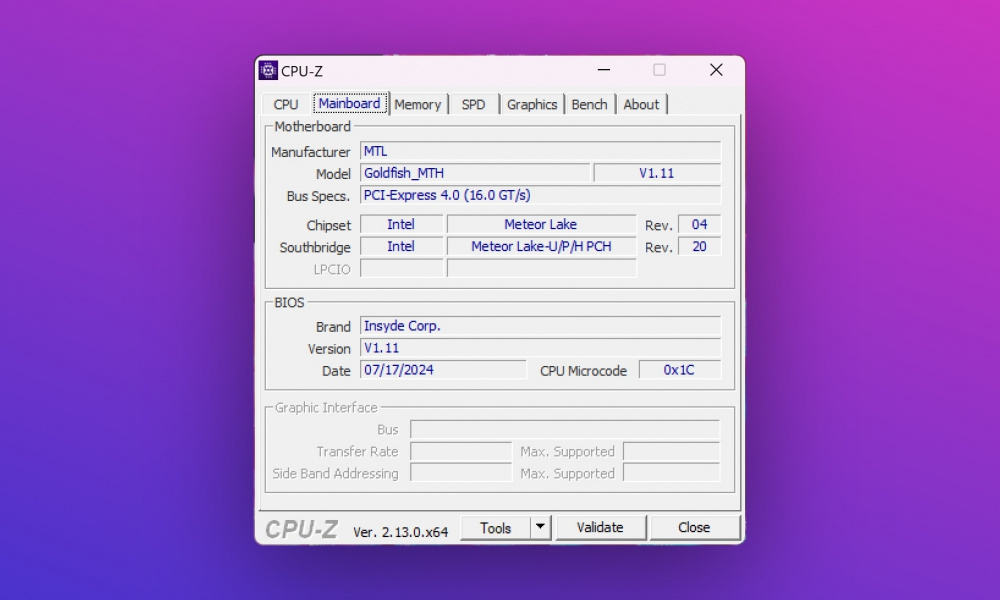
Task: Click the BIOS Date field 07/17/2024
Action: tap(443, 370)
